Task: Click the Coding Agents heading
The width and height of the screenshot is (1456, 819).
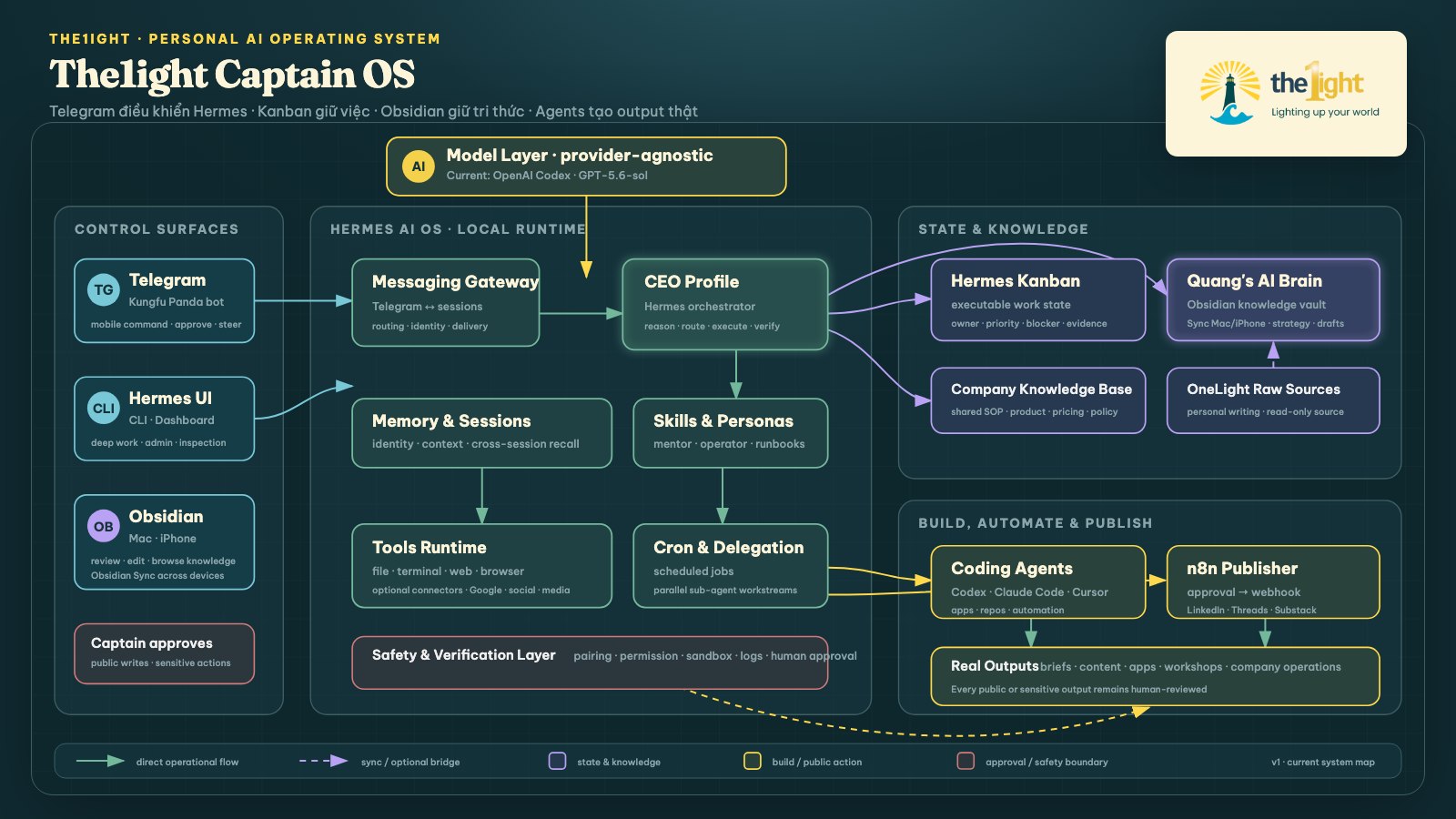Action: click(1012, 569)
